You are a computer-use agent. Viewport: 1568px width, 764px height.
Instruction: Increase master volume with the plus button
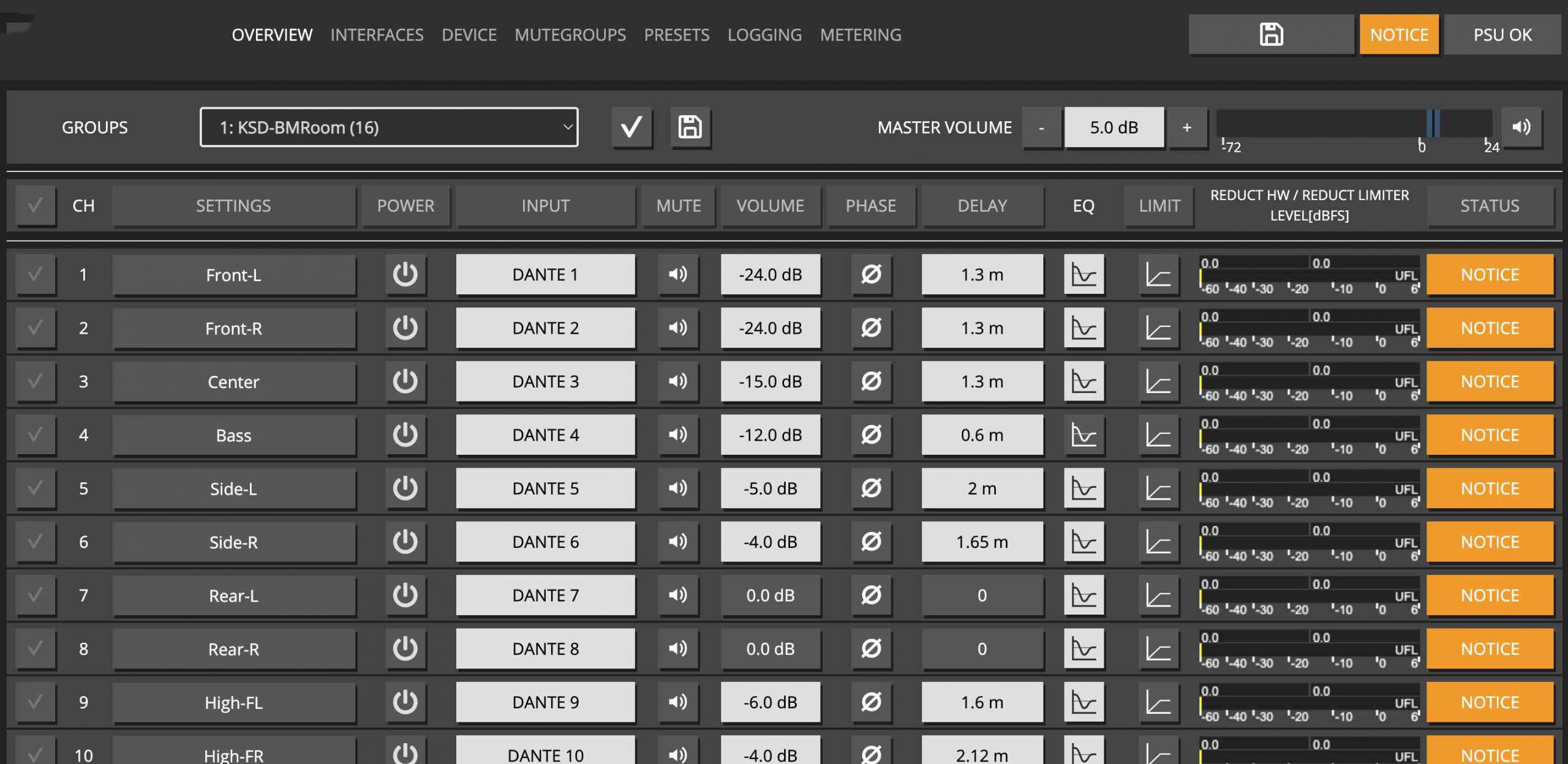tap(1186, 127)
